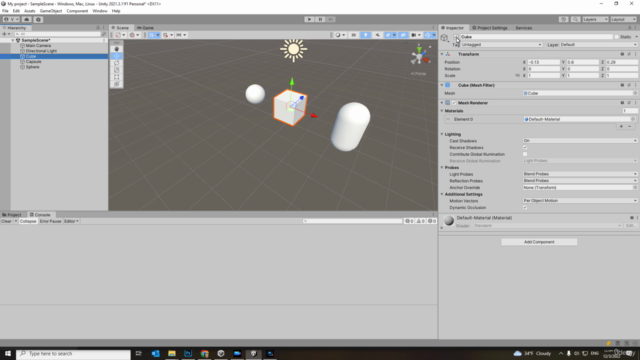Viewport: 640px width, 360px height.
Task: Open the Tag dropdown
Action: (501, 44)
